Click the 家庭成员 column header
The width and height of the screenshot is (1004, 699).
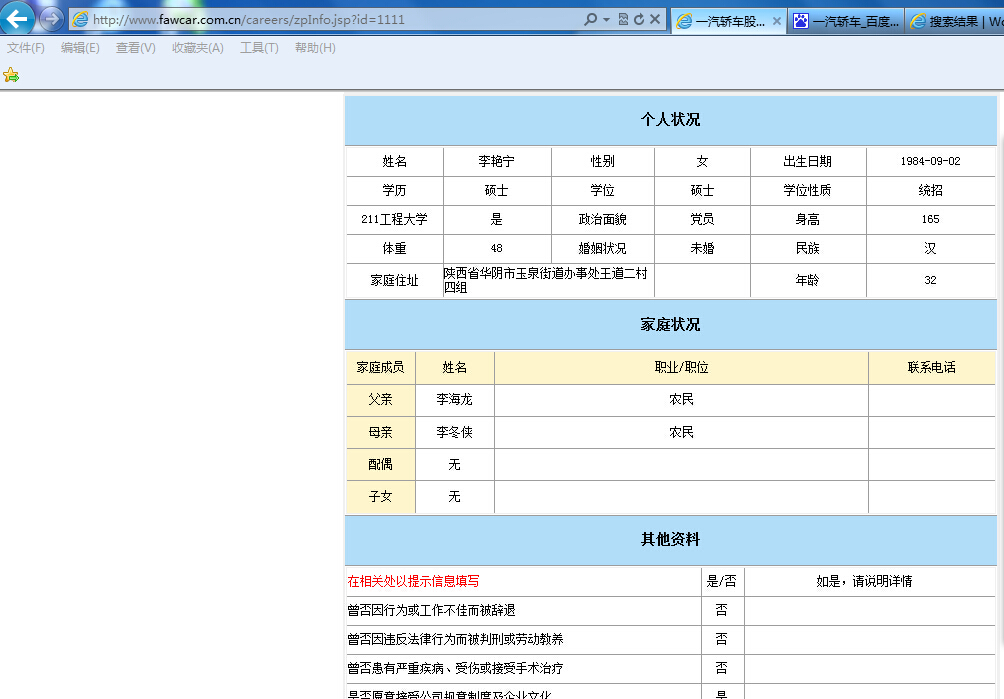380,367
